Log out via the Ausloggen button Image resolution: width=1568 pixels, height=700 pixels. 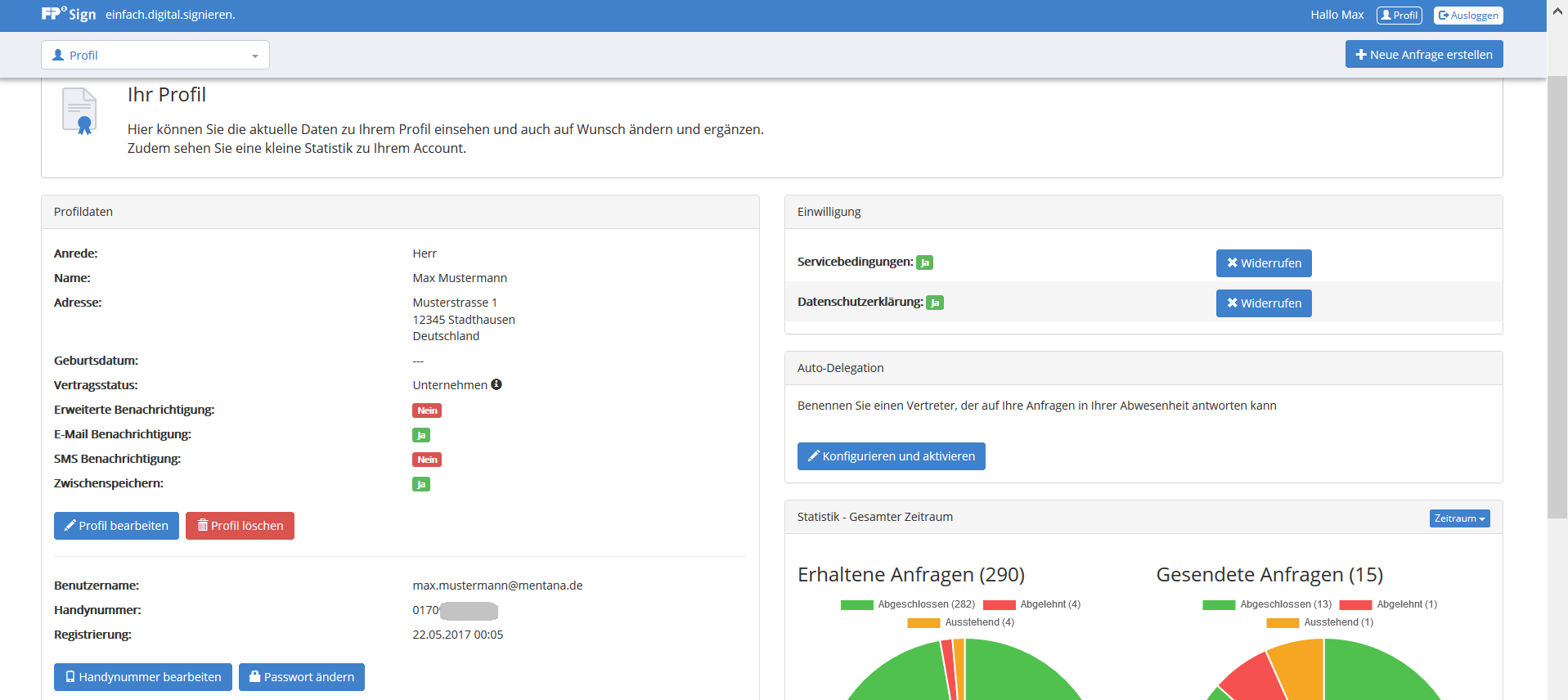[x=1468, y=16]
